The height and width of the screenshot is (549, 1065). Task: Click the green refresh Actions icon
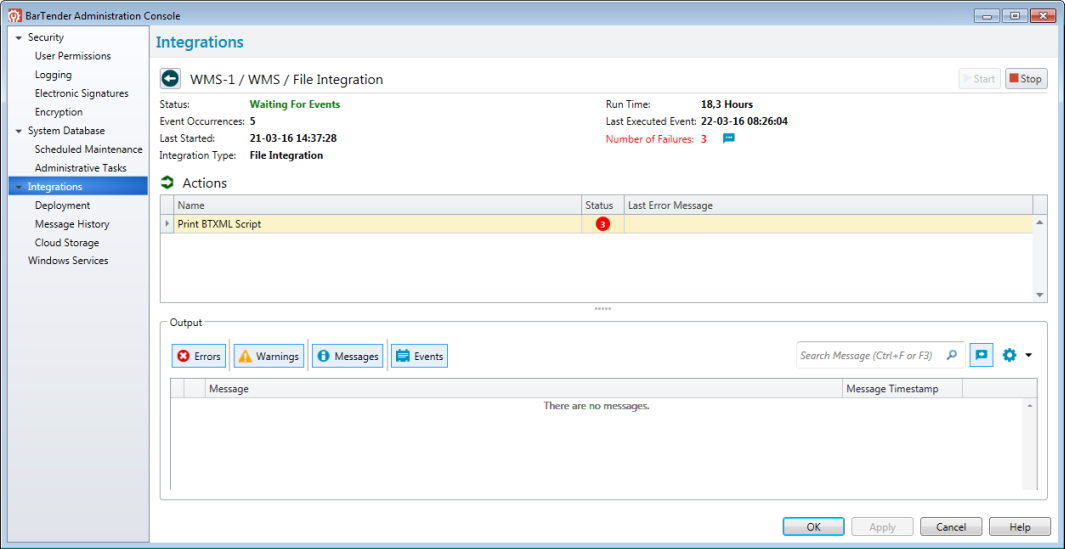(x=166, y=183)
